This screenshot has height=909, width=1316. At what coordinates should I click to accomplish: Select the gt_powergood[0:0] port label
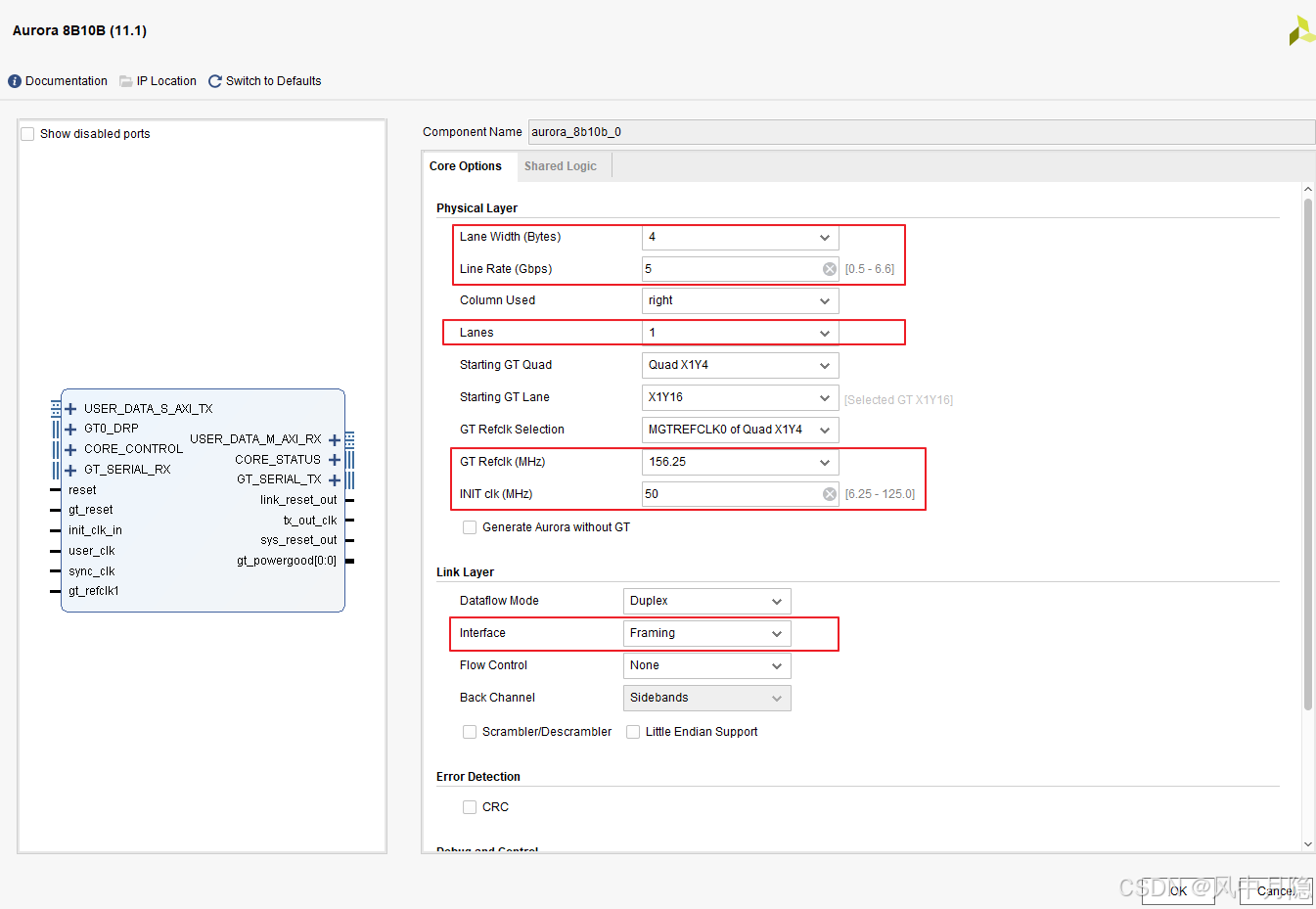click(287, 561)
